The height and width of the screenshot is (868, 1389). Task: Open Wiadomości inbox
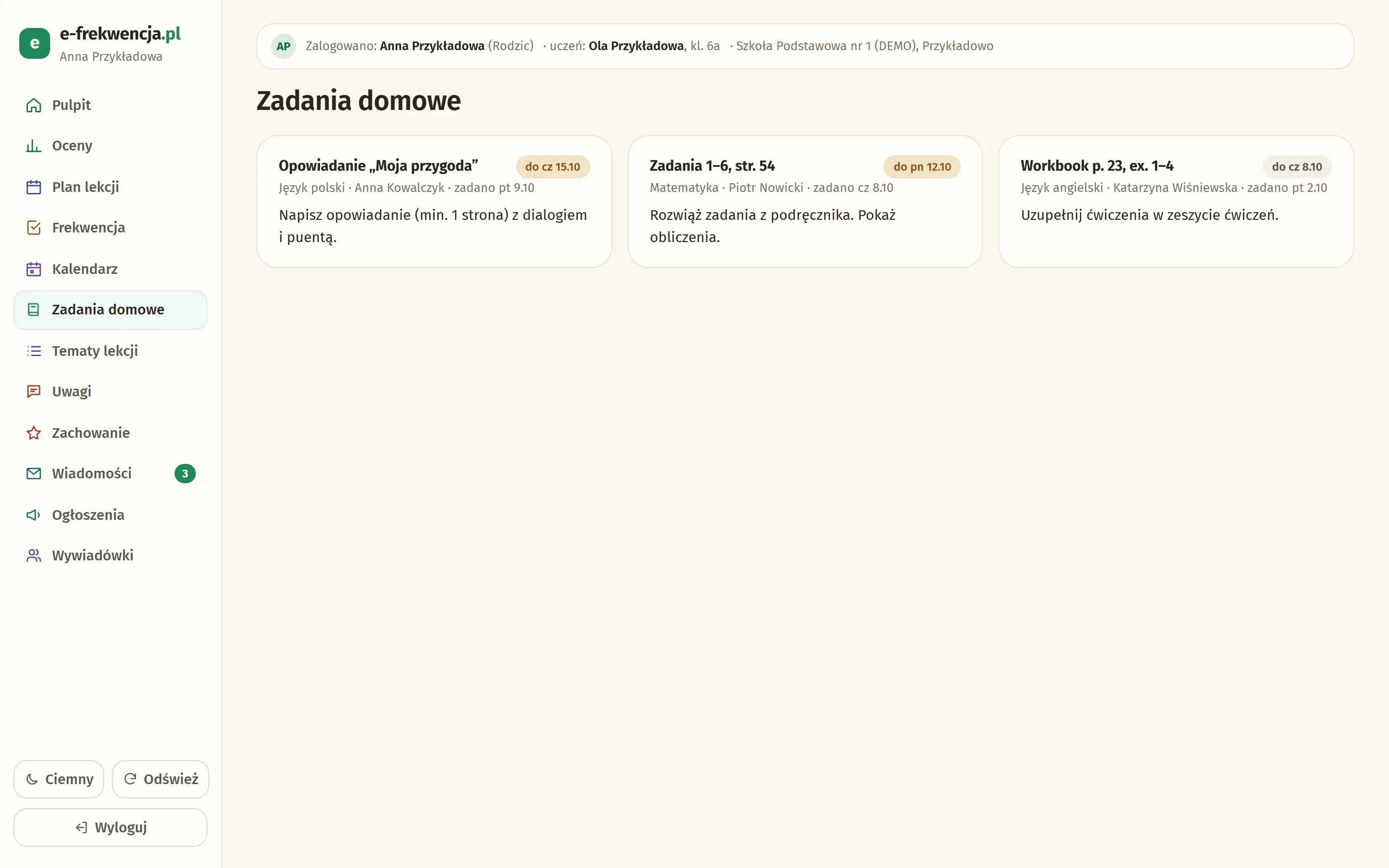110,474
